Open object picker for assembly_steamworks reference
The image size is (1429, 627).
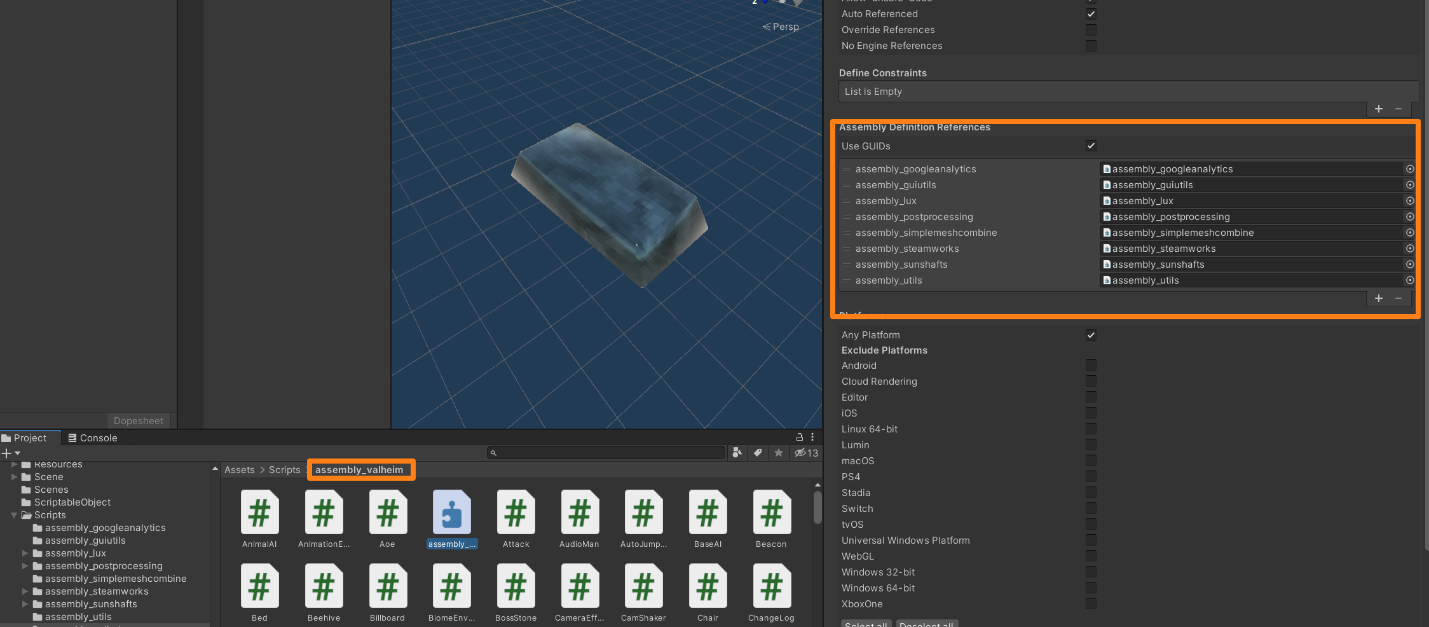coord(1410,249)
